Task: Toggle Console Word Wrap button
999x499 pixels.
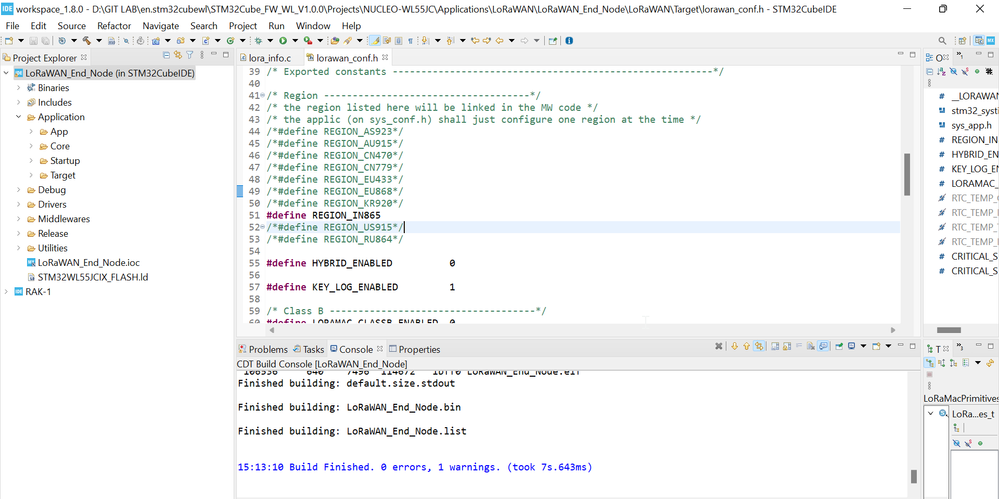Action: click(799, 346)
